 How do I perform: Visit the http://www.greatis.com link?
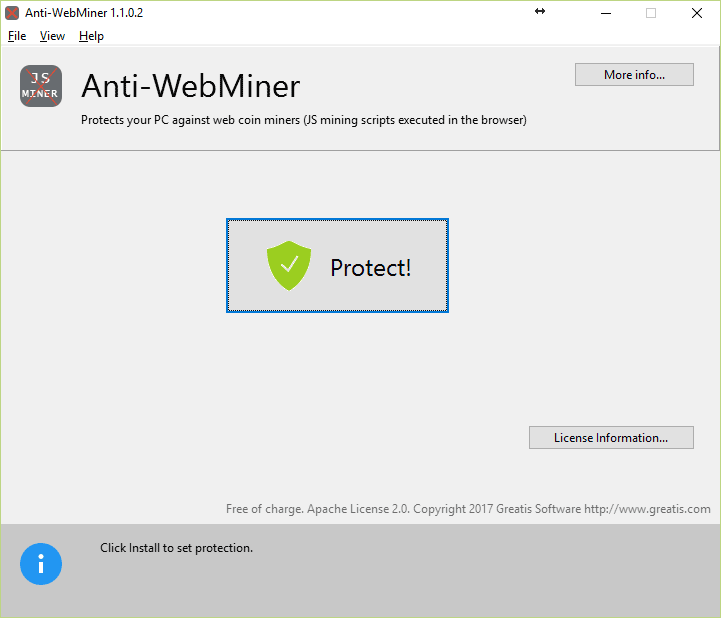pos(647,509)
